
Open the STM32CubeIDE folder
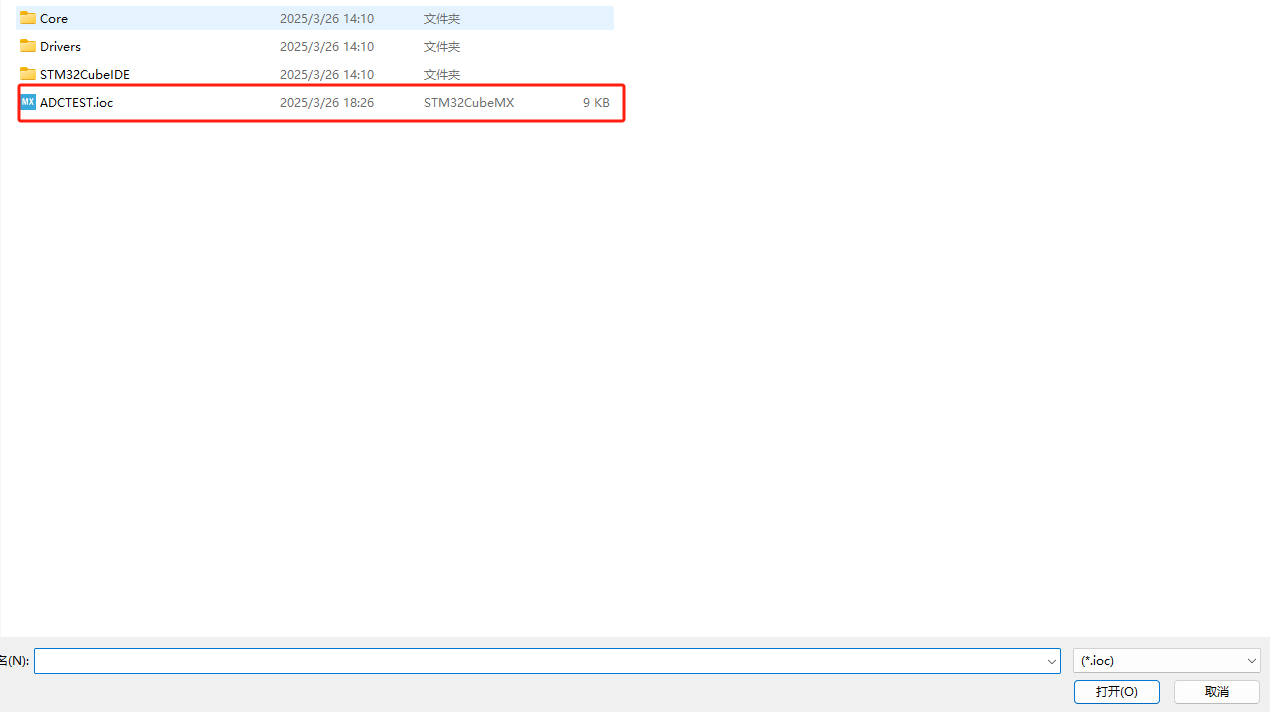84,74
